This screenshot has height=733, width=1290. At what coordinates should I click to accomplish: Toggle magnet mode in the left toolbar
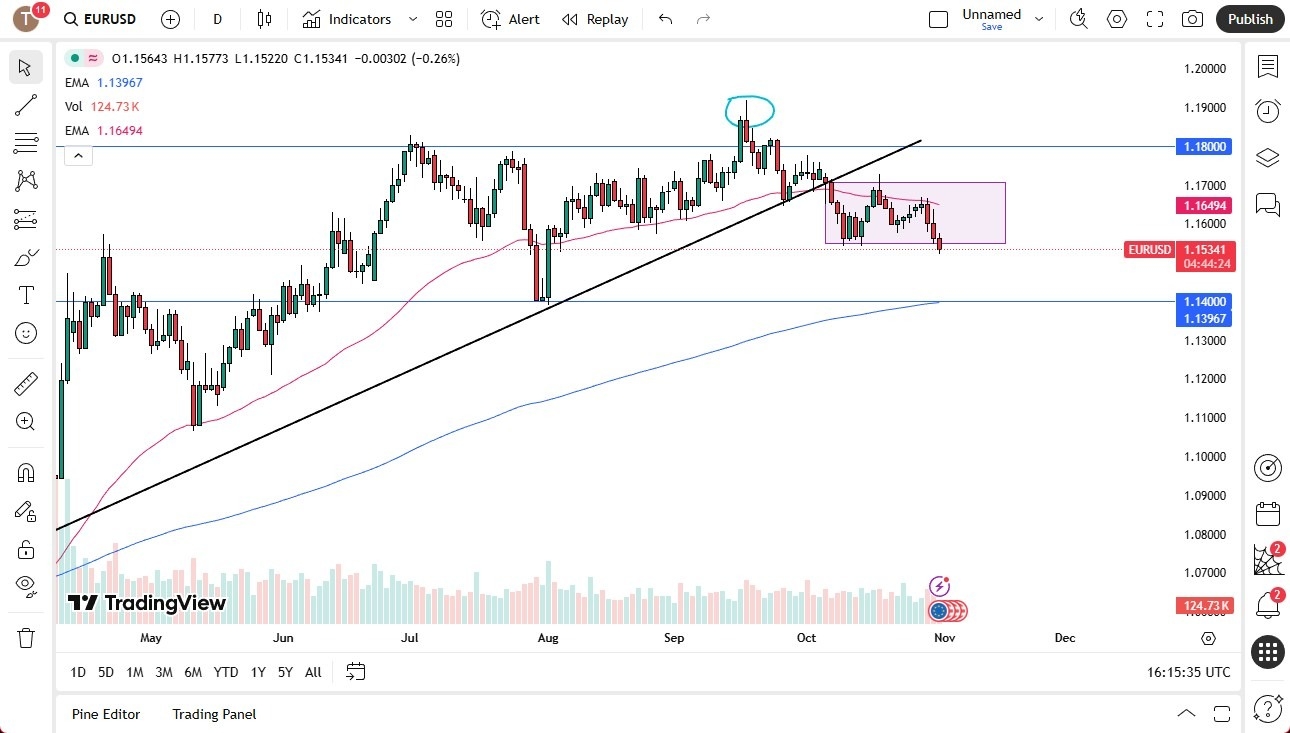[x=25, y=472]
